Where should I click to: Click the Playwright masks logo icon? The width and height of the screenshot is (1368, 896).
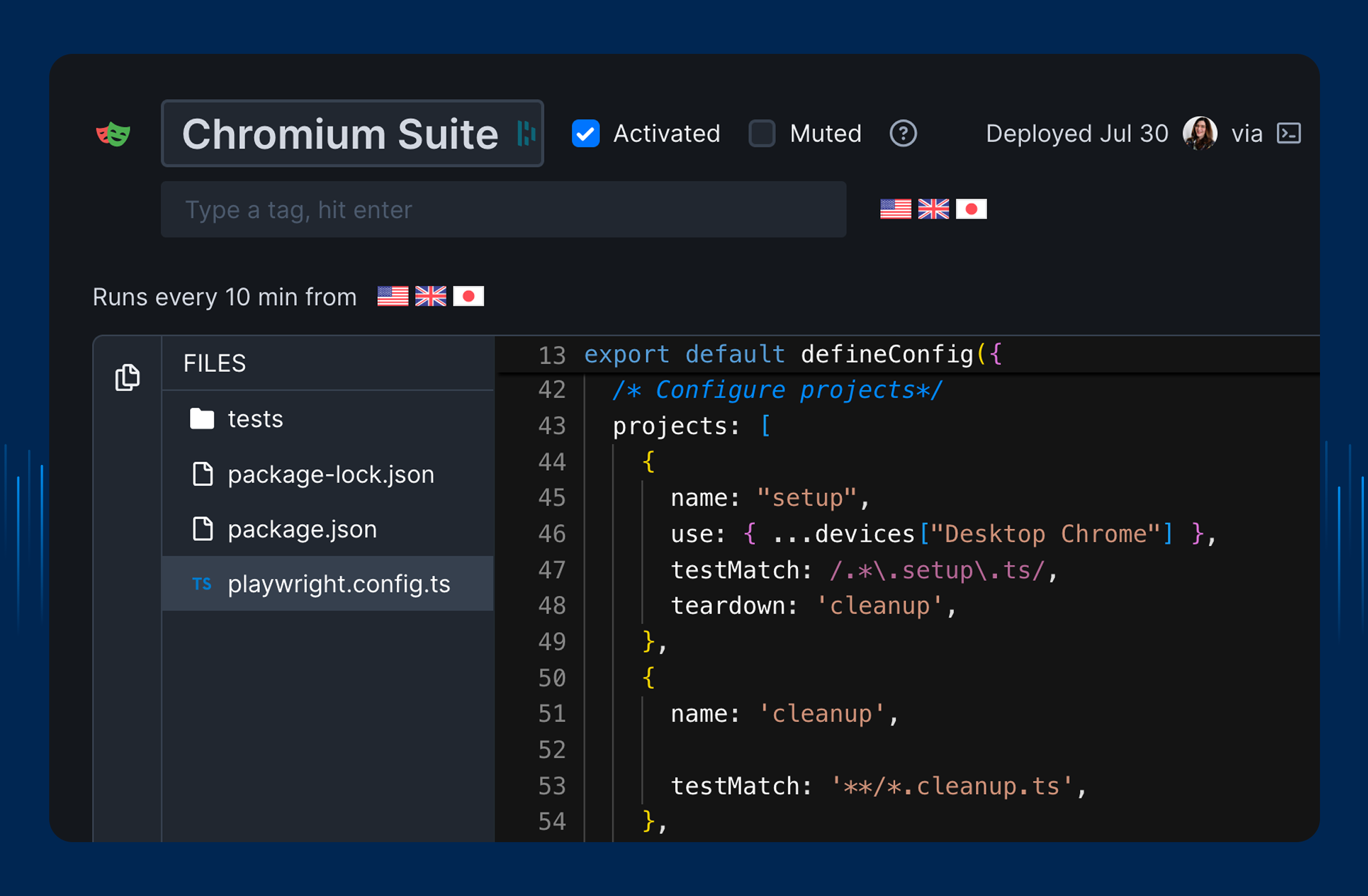113,134
